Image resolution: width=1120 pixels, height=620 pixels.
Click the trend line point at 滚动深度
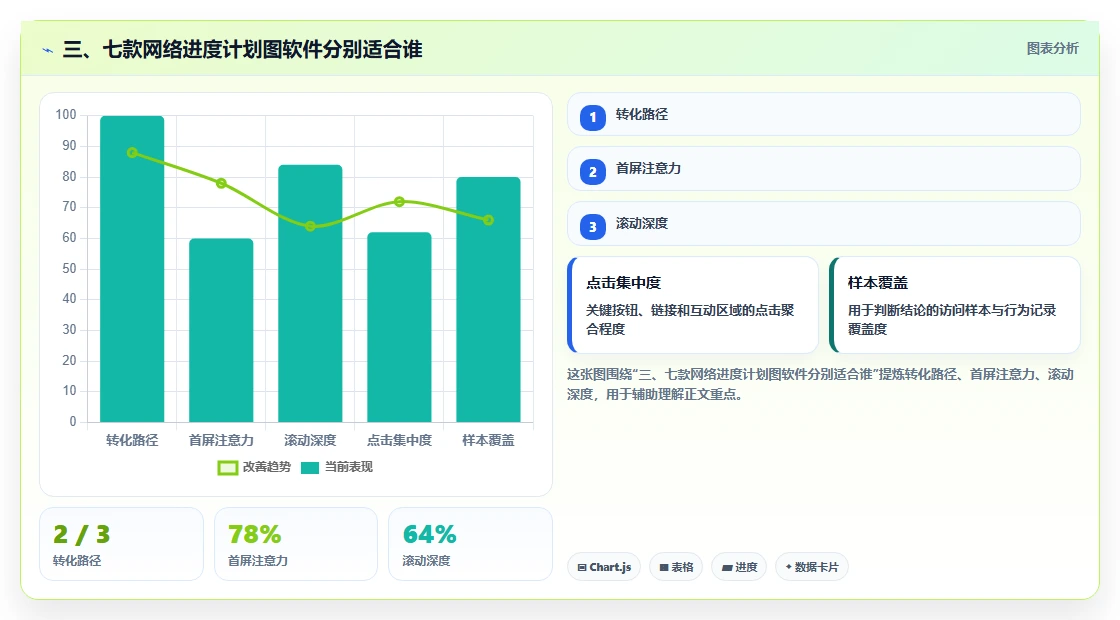click(x=310, y=226)
